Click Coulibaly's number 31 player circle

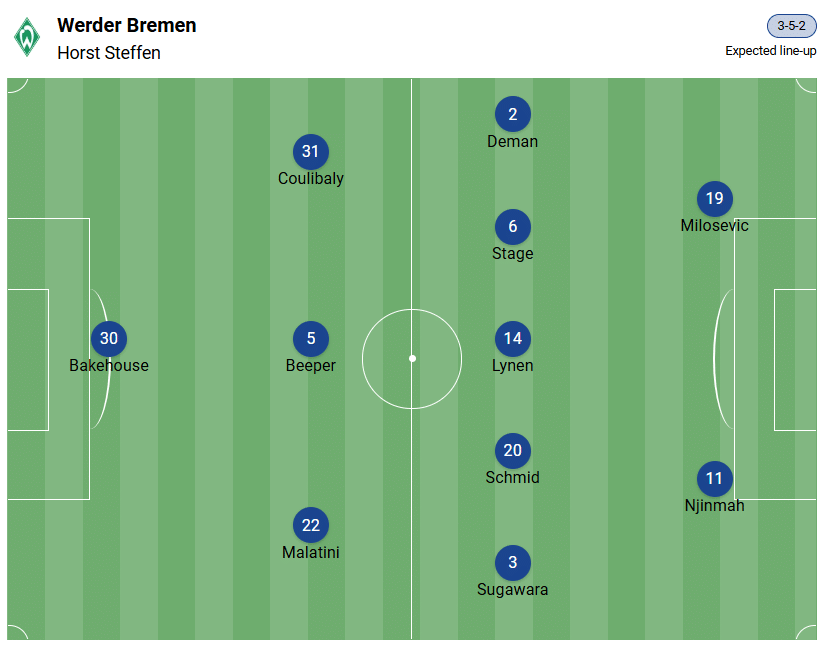click(x=311, y=152)
